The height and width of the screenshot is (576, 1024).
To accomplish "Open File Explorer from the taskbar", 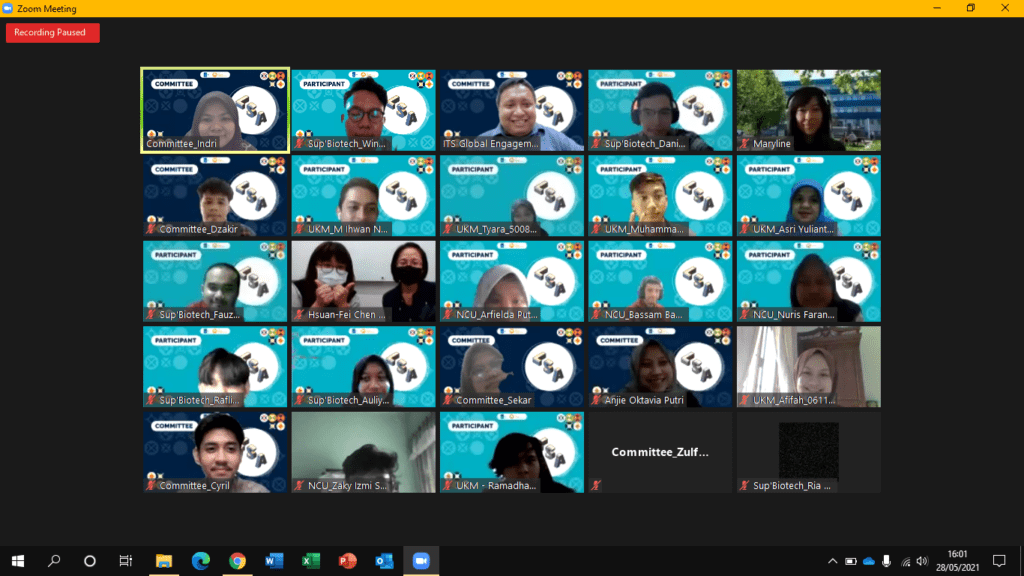I will 164,560.
